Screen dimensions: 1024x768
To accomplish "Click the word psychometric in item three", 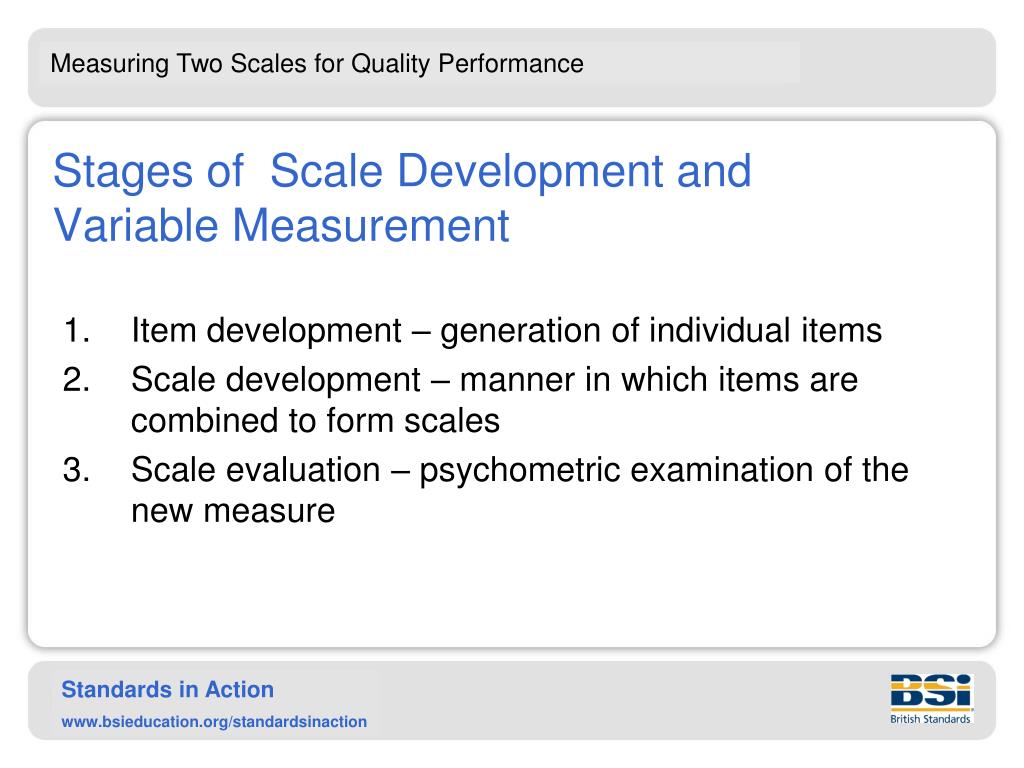I will click(x=520, y=472).
